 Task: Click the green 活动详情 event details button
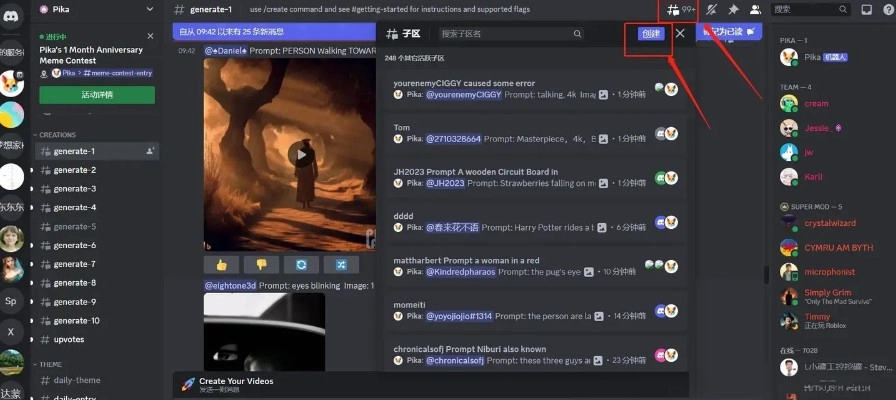point(97,95)
